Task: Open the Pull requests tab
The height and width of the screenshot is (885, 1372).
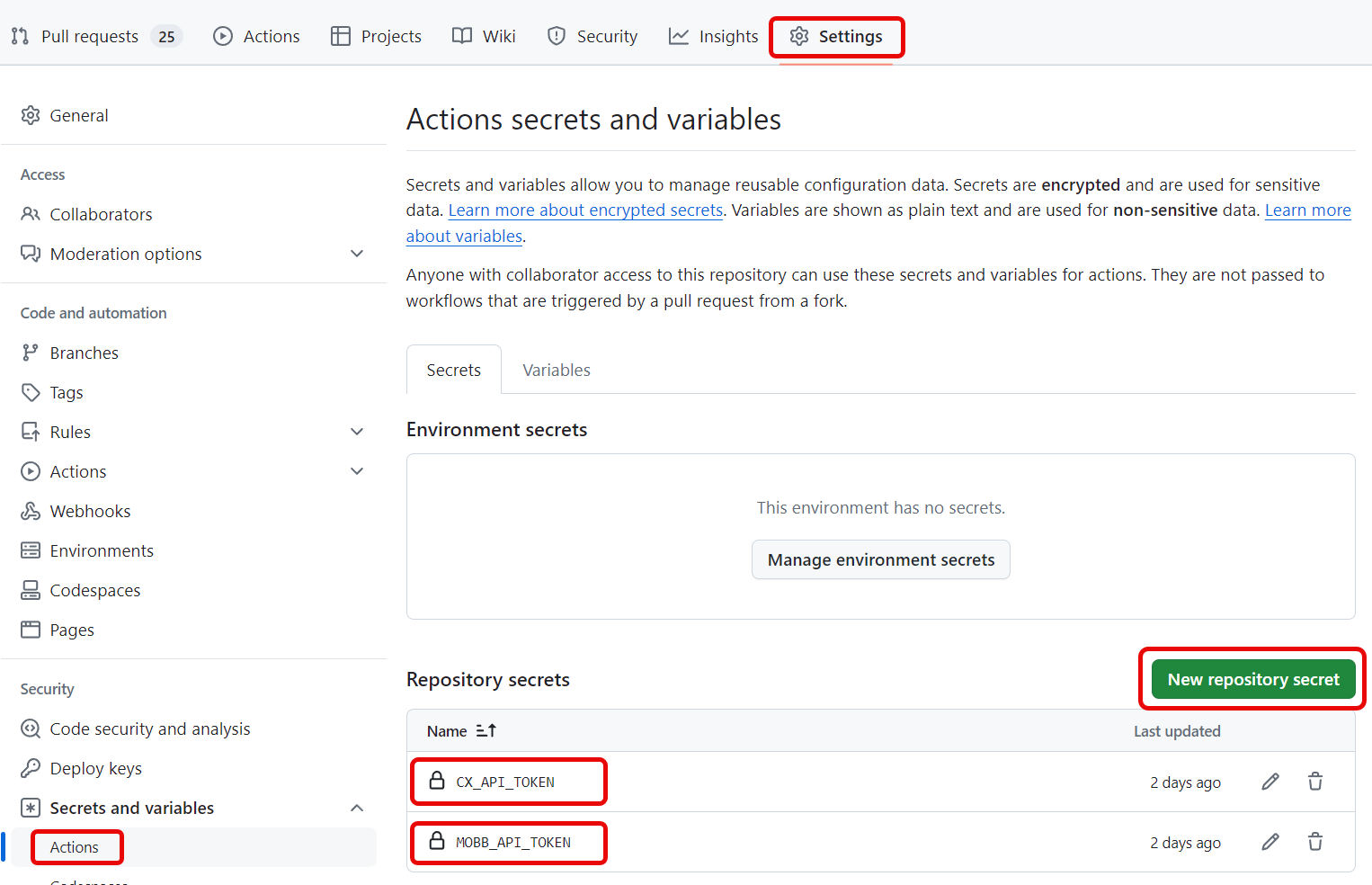Action: (x=90, y=36)
